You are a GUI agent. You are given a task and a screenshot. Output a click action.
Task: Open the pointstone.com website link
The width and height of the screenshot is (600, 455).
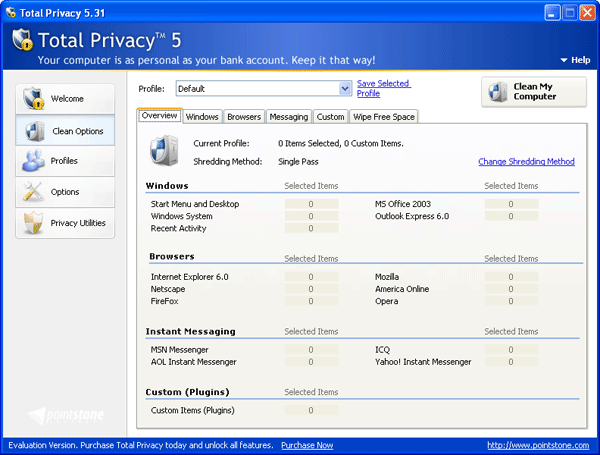pyautogui.click(x=538, y=445)
